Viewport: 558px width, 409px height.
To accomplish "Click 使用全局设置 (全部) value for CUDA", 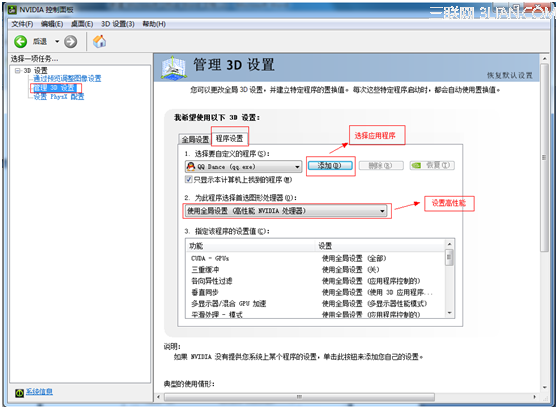I will [x=354, y=258].
